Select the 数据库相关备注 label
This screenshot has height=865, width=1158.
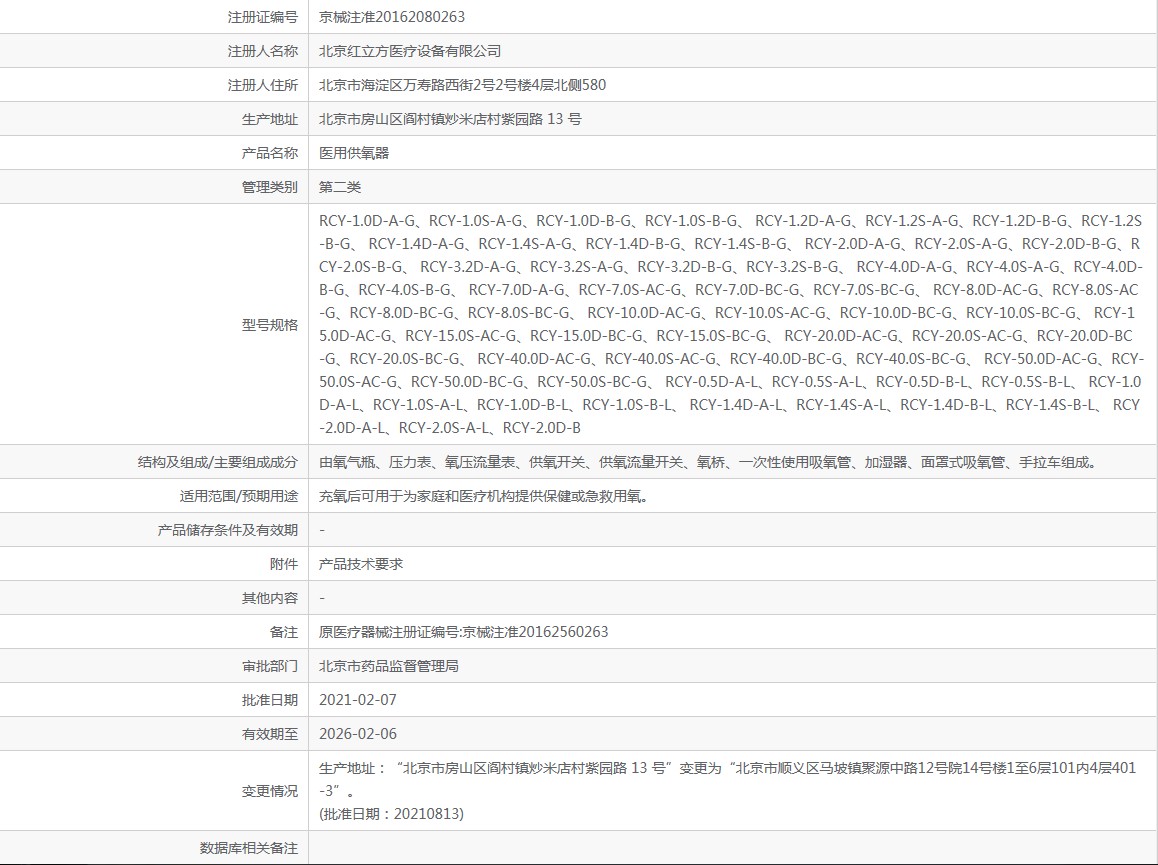click(248, 848)
